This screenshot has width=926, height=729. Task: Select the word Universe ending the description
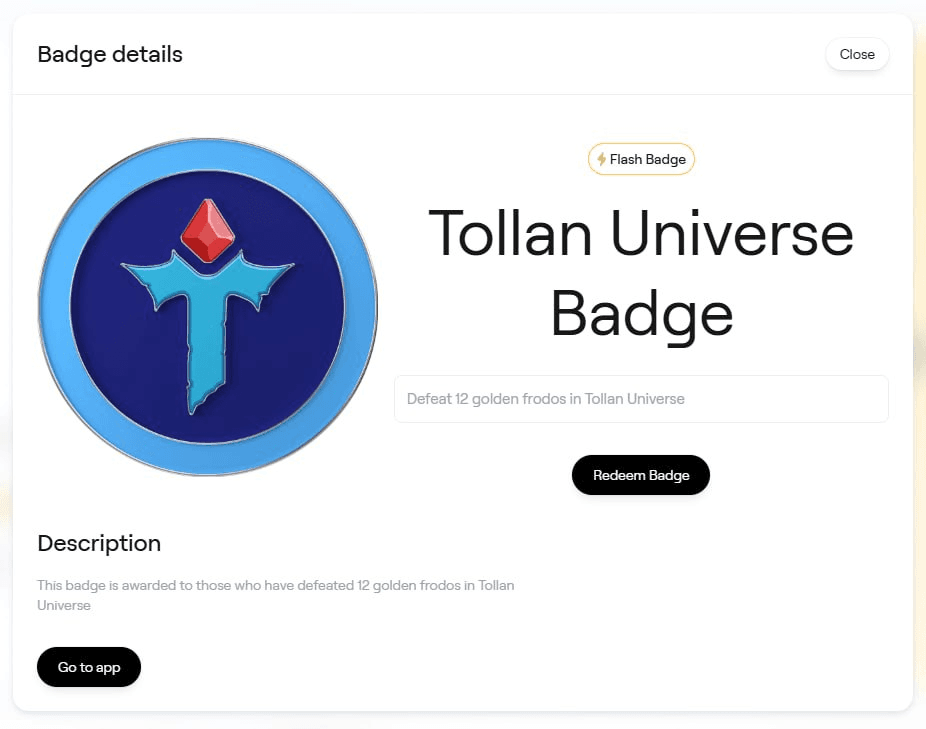[x=64, y=605]
